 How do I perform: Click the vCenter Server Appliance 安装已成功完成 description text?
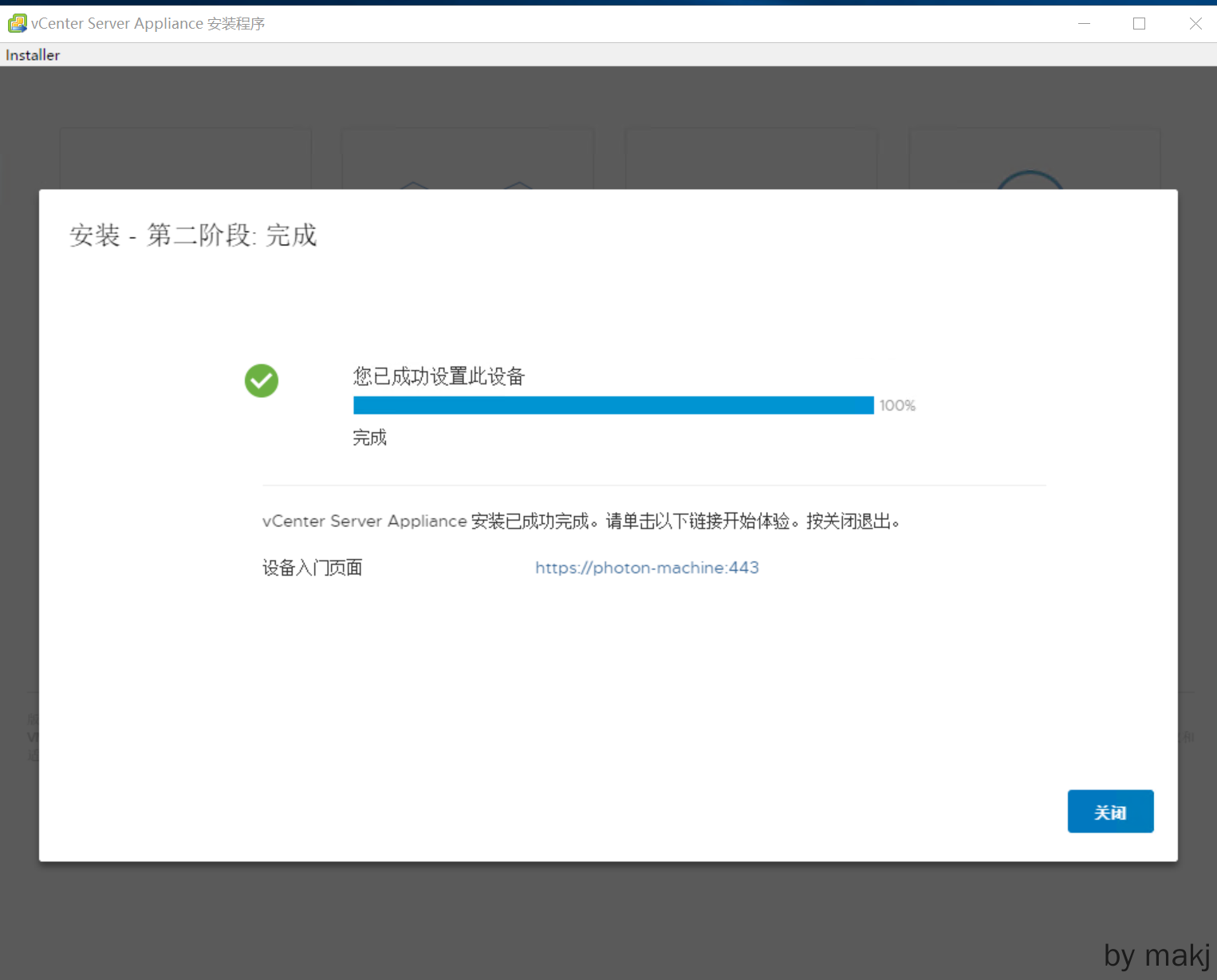[582, 521]
